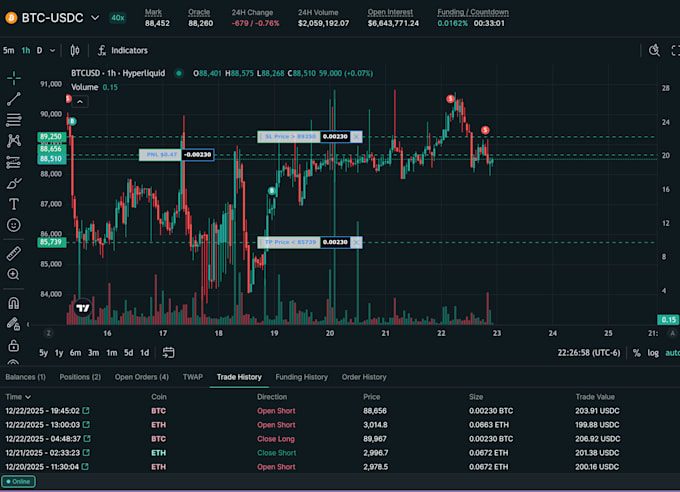680x492 pixels.
Task: Toggle auto scale mode
Action: [x=673, y=353]
